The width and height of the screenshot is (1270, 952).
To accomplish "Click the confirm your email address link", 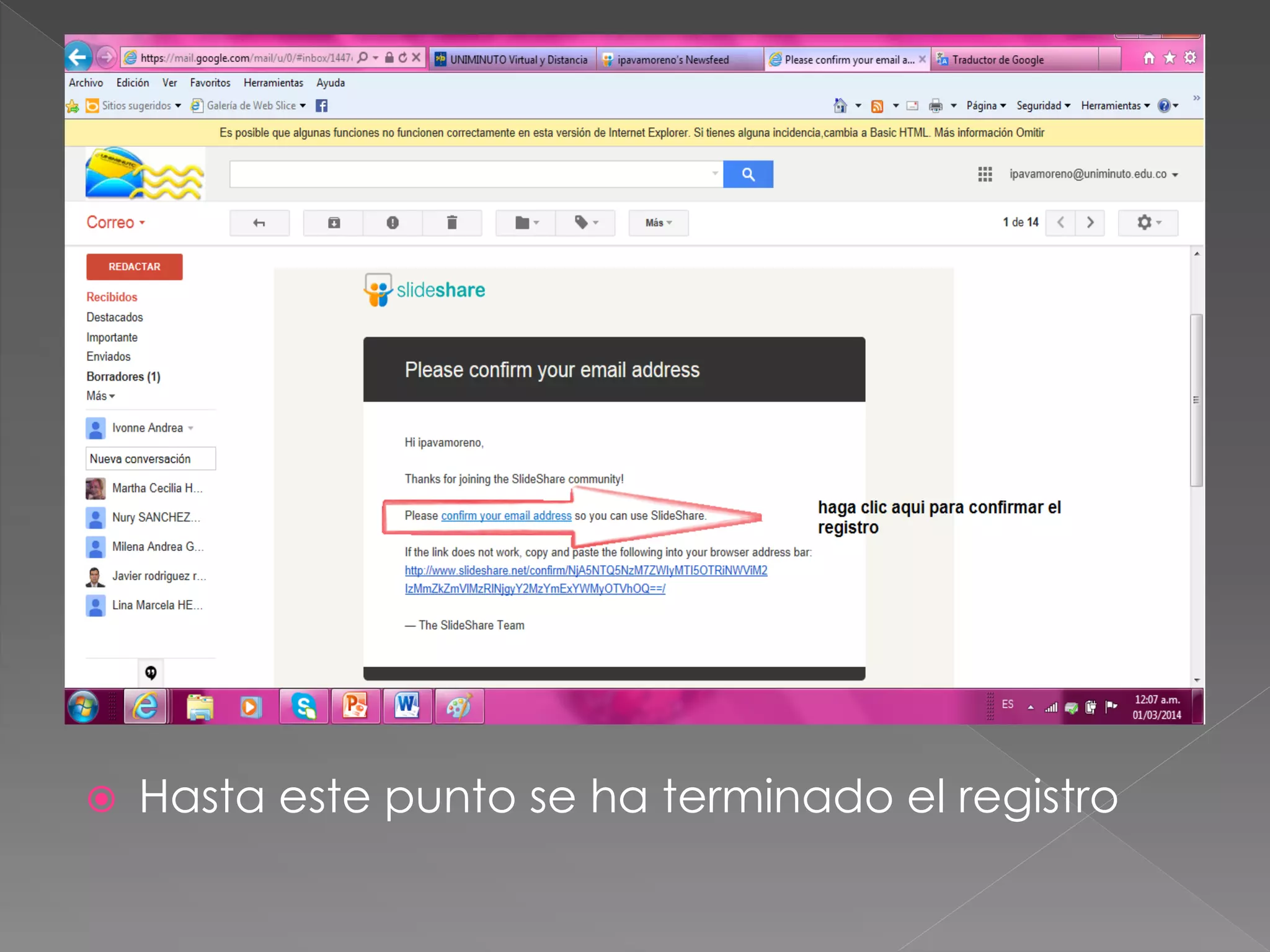I will pyautogui.click(x=506, y=516).
